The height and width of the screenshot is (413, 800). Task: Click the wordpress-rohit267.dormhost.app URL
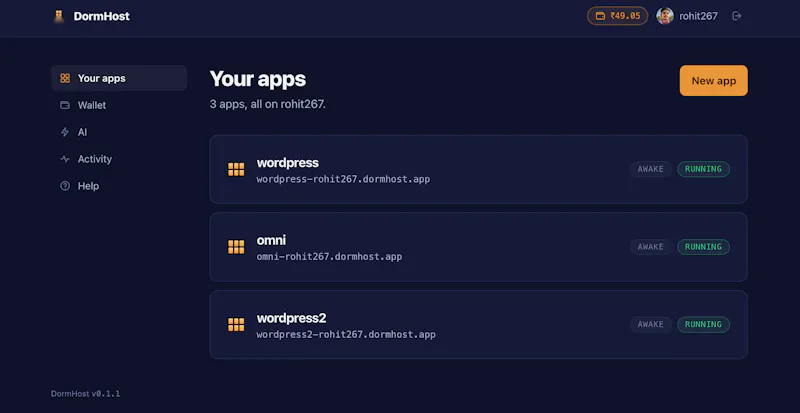point(343,179)
